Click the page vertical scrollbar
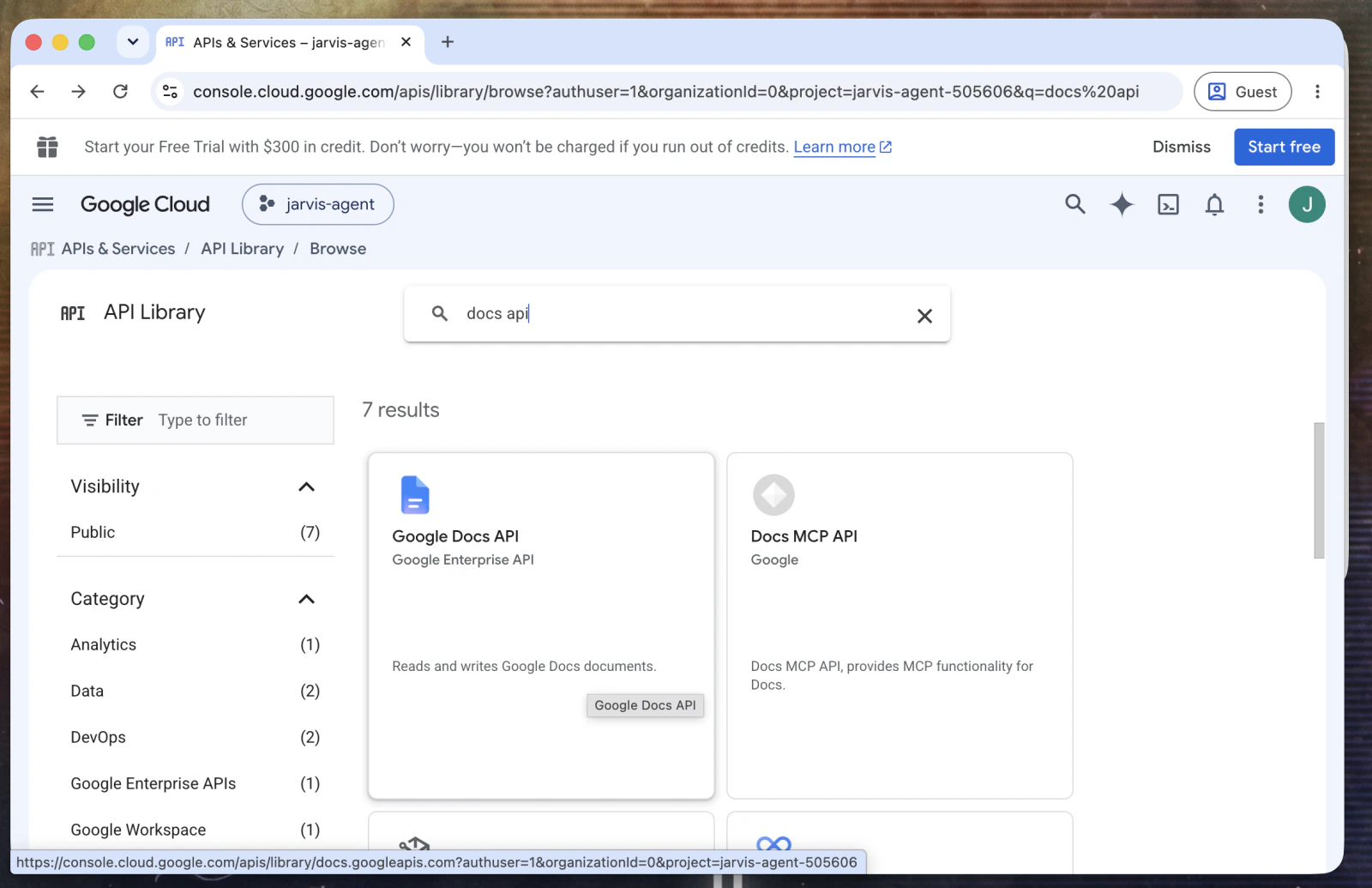1372x888 pixels. 1319,490
